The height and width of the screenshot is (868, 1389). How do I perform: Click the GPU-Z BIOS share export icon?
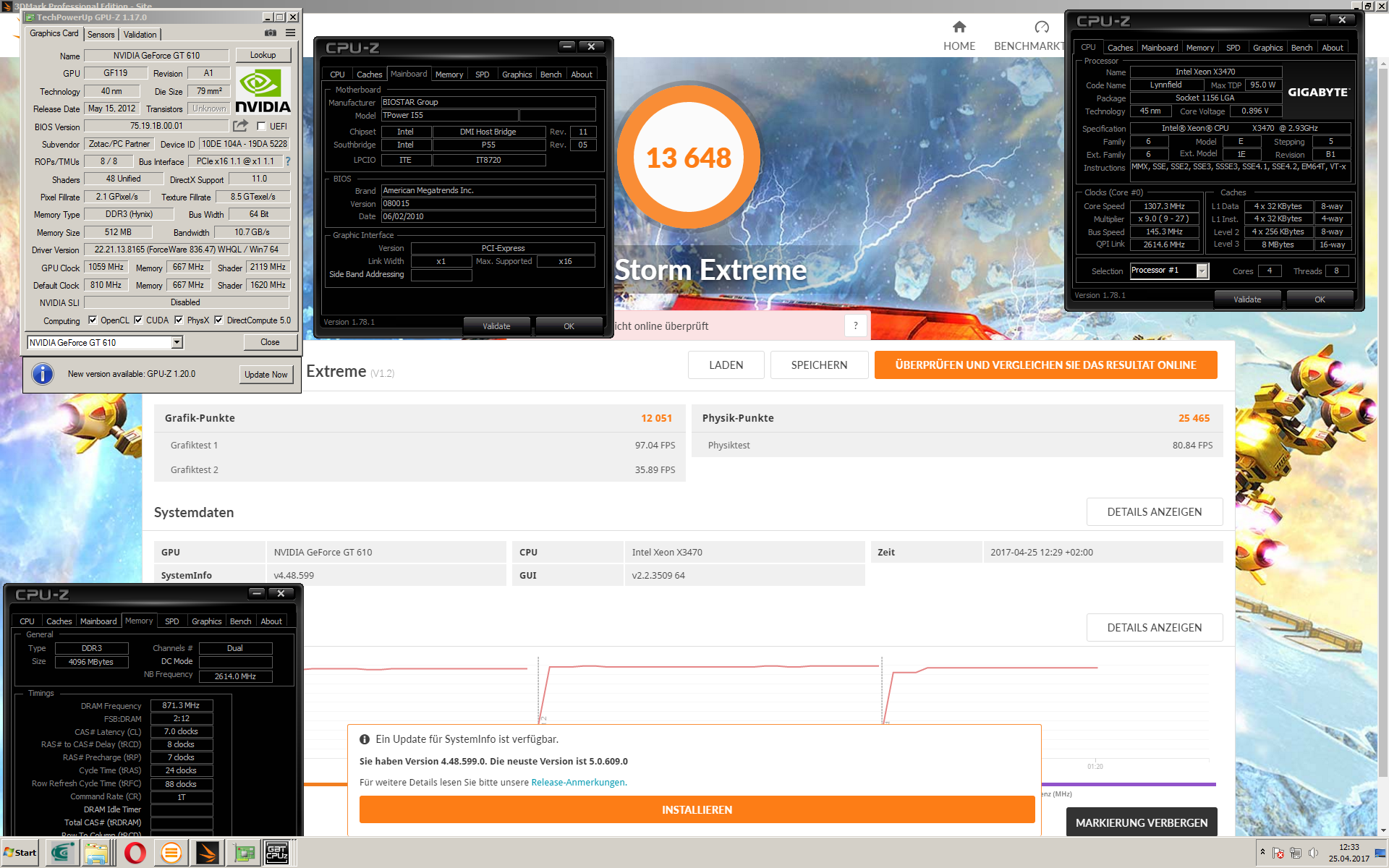(x=240, y=126)
